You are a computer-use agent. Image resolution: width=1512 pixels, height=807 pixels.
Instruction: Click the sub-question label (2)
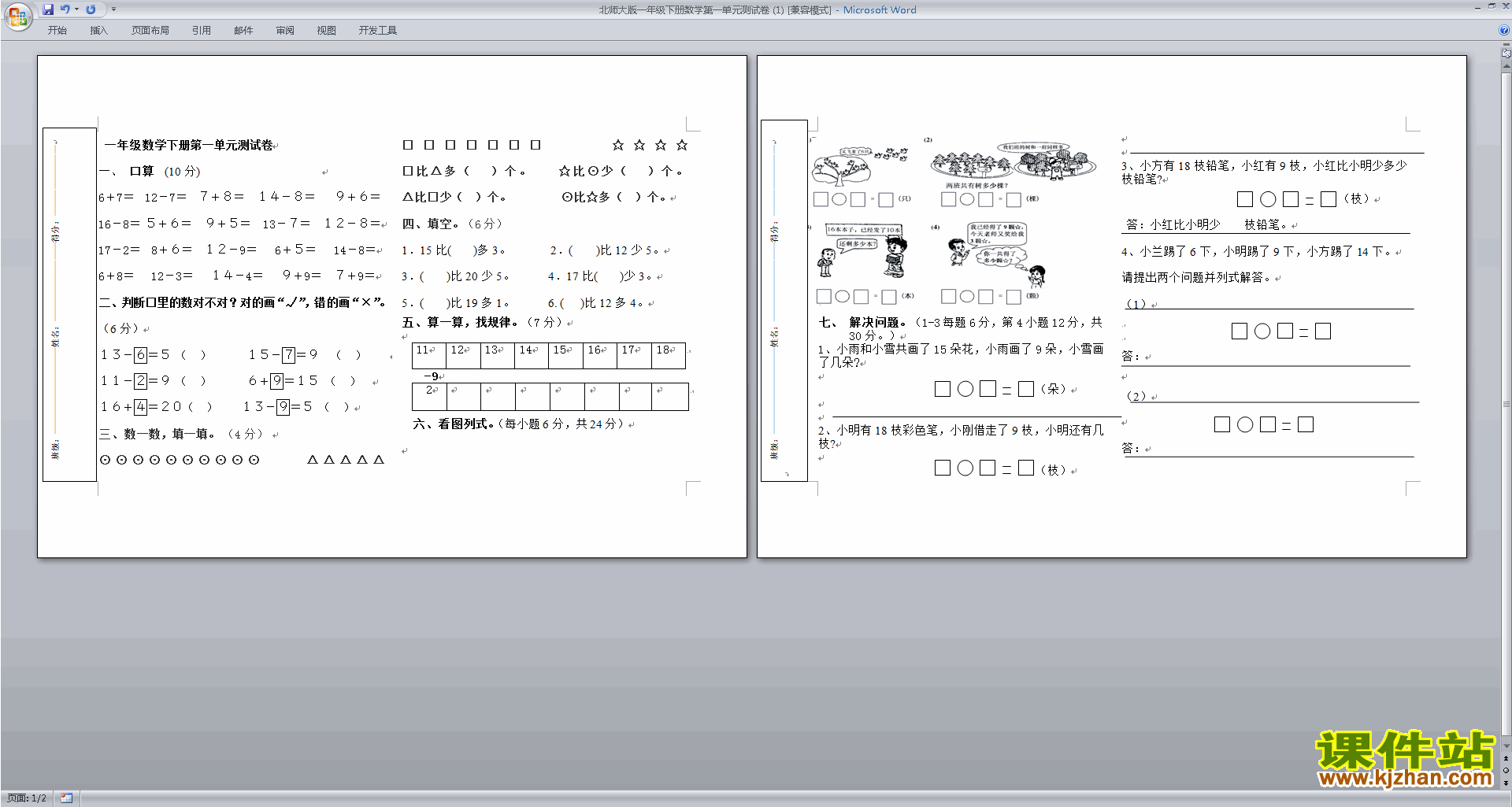[1136, 396]
